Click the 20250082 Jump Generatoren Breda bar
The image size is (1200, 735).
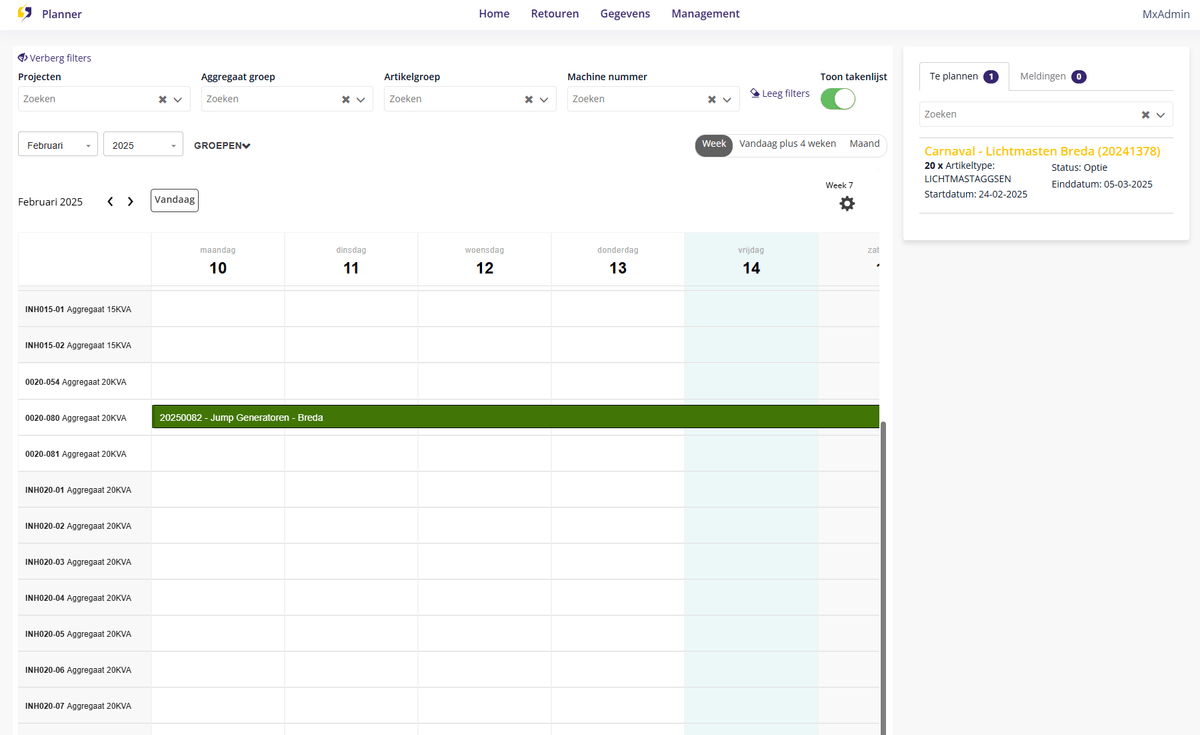(515, 417)
